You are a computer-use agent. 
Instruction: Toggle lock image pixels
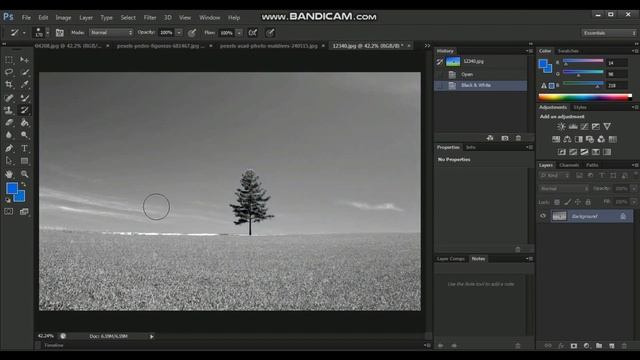click(x=567, y=202)
